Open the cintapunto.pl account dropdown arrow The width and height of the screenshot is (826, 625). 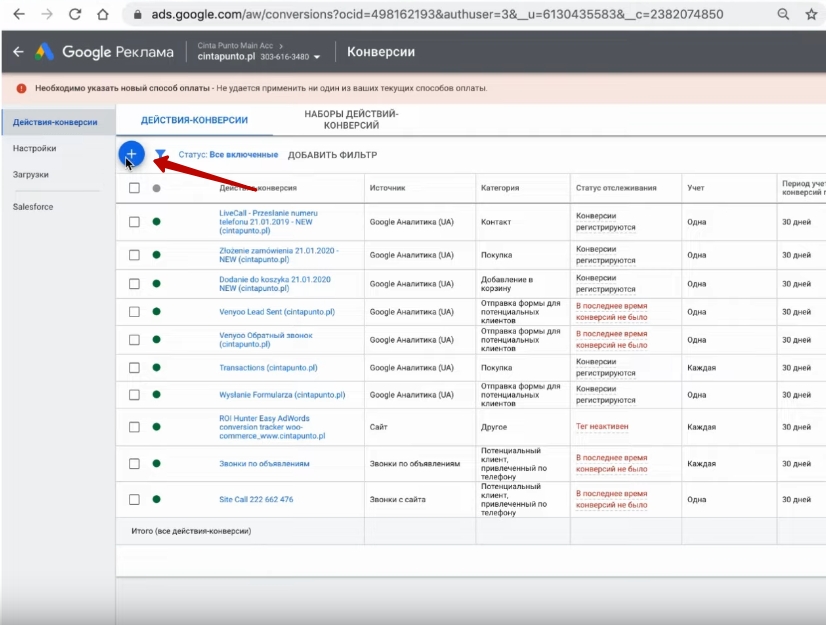point(317,57)
